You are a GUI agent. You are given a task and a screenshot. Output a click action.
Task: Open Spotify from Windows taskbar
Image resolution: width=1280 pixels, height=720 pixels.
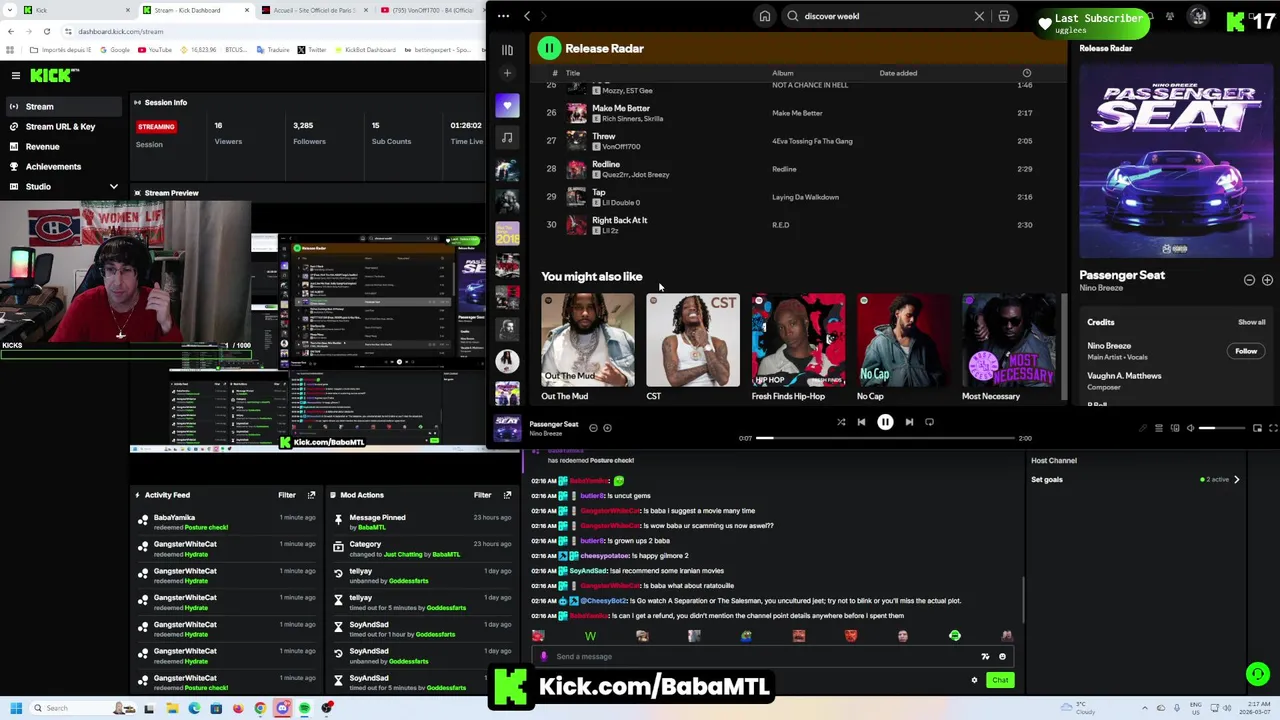click(304, 708)
